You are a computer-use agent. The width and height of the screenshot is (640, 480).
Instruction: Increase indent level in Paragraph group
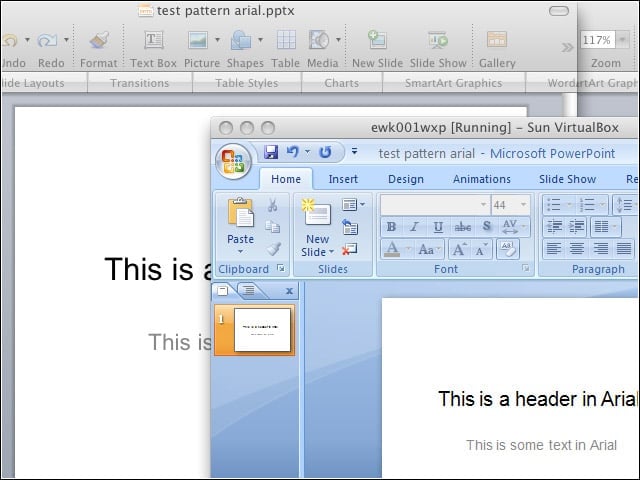(576, 226)
